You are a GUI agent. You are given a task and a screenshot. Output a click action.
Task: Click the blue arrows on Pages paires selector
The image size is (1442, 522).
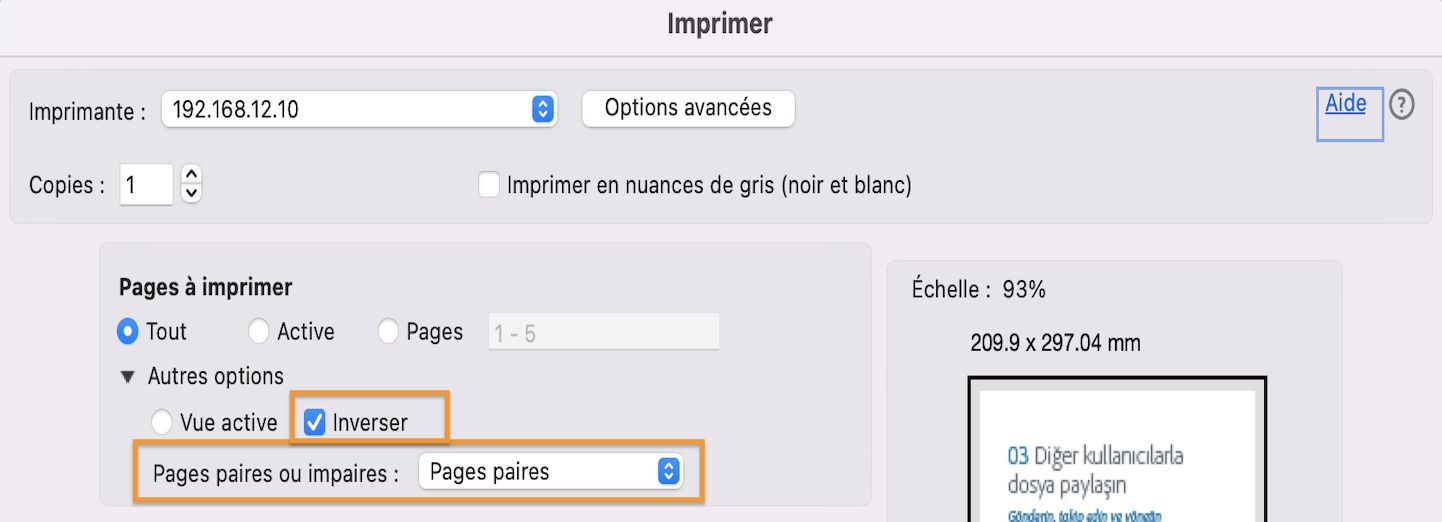pyautogui.click(x=669, y=472)
